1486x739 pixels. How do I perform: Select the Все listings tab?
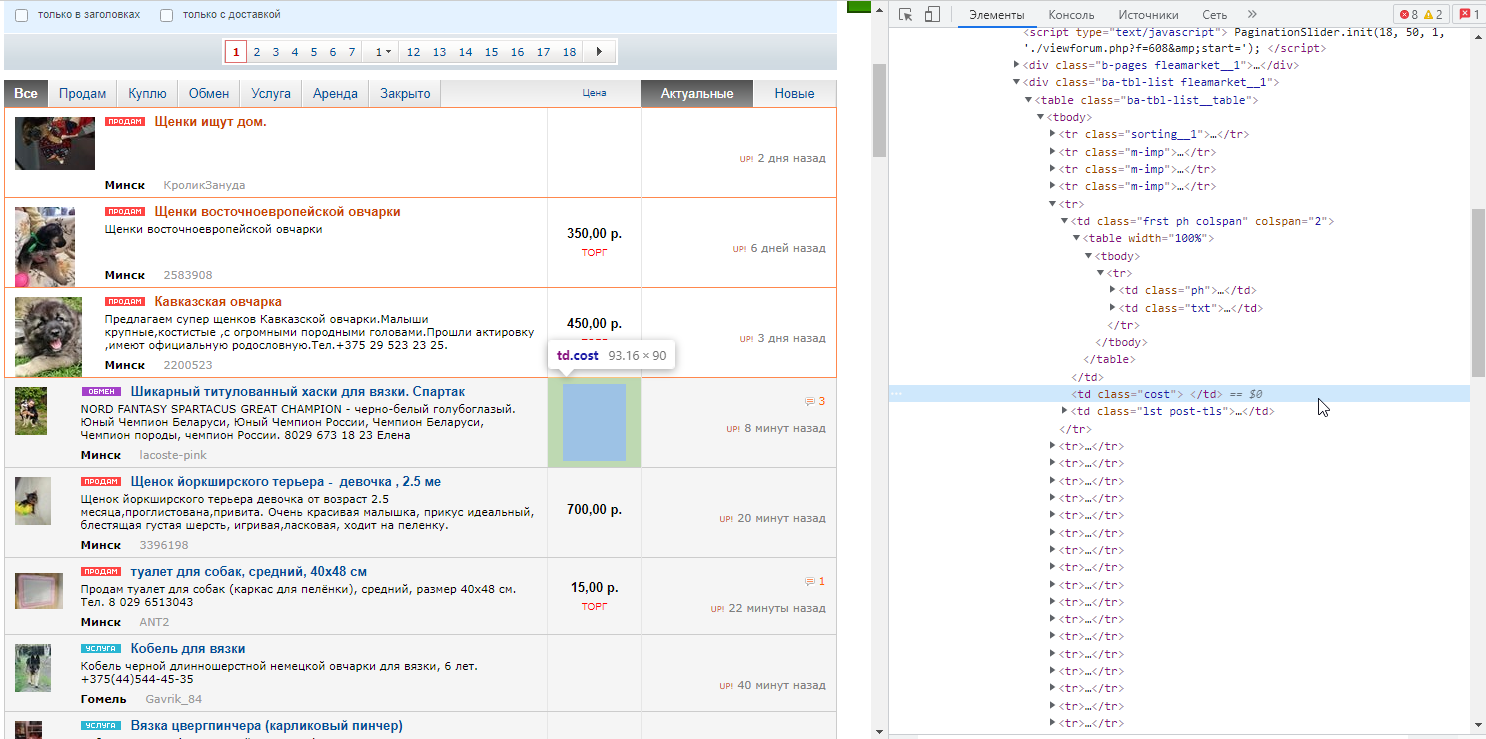[x=26, y=93]
